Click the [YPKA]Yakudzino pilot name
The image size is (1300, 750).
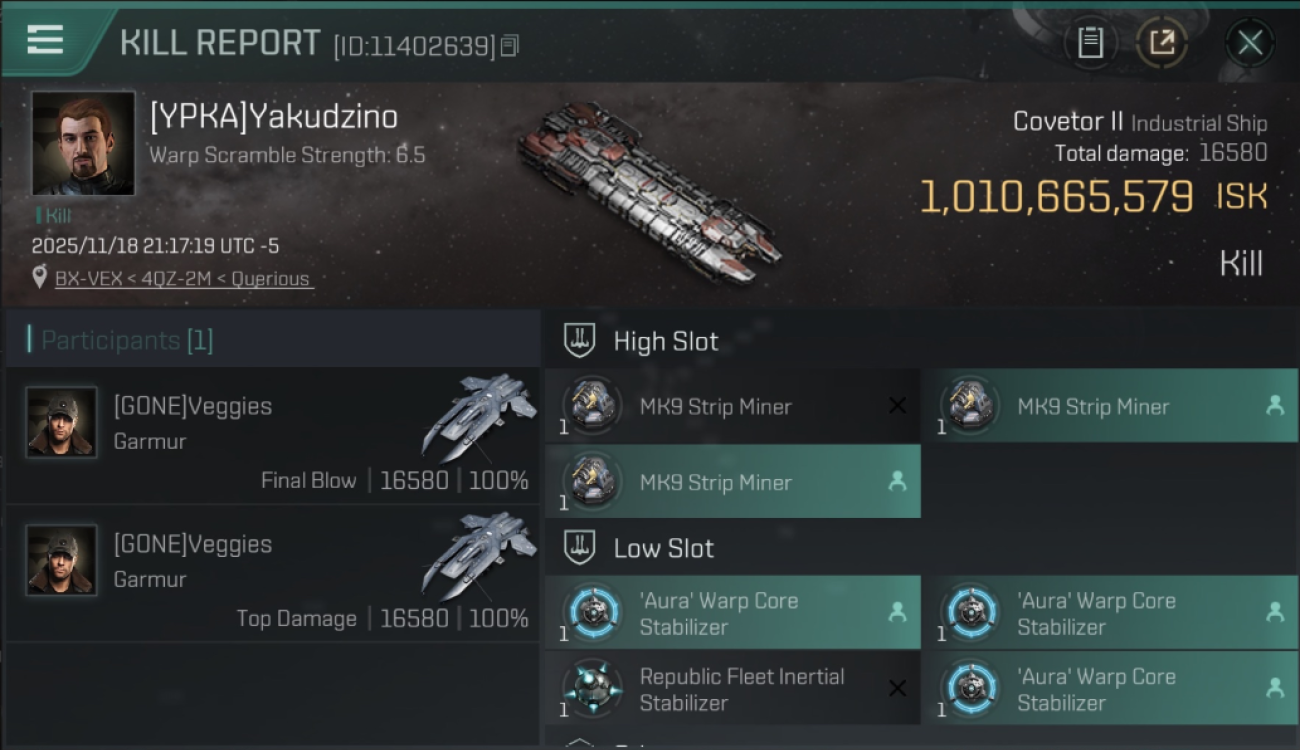[x=274, y=117]
